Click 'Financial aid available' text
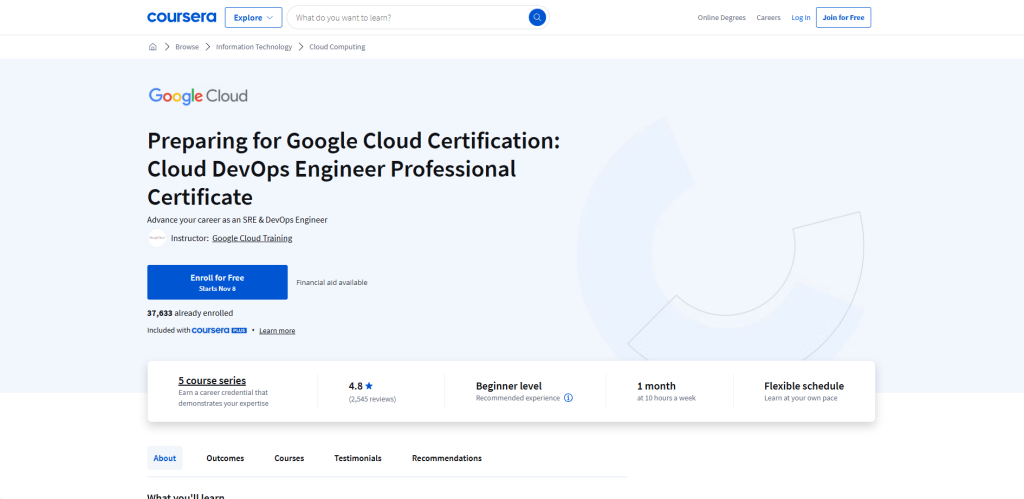This screenshot has height=499, width=1024. point(332,283)
